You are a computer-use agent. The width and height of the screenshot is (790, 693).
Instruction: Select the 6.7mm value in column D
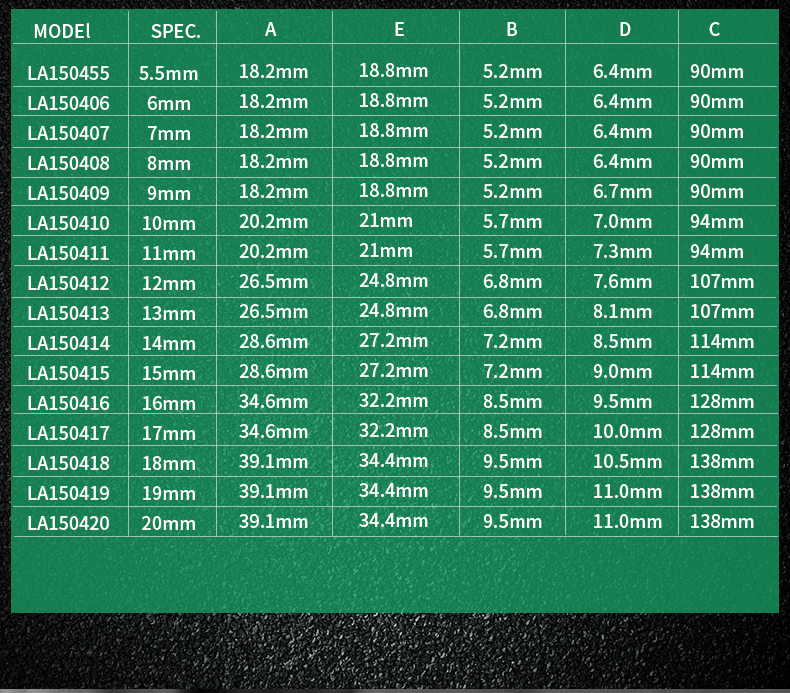click(x=622, y=192)
